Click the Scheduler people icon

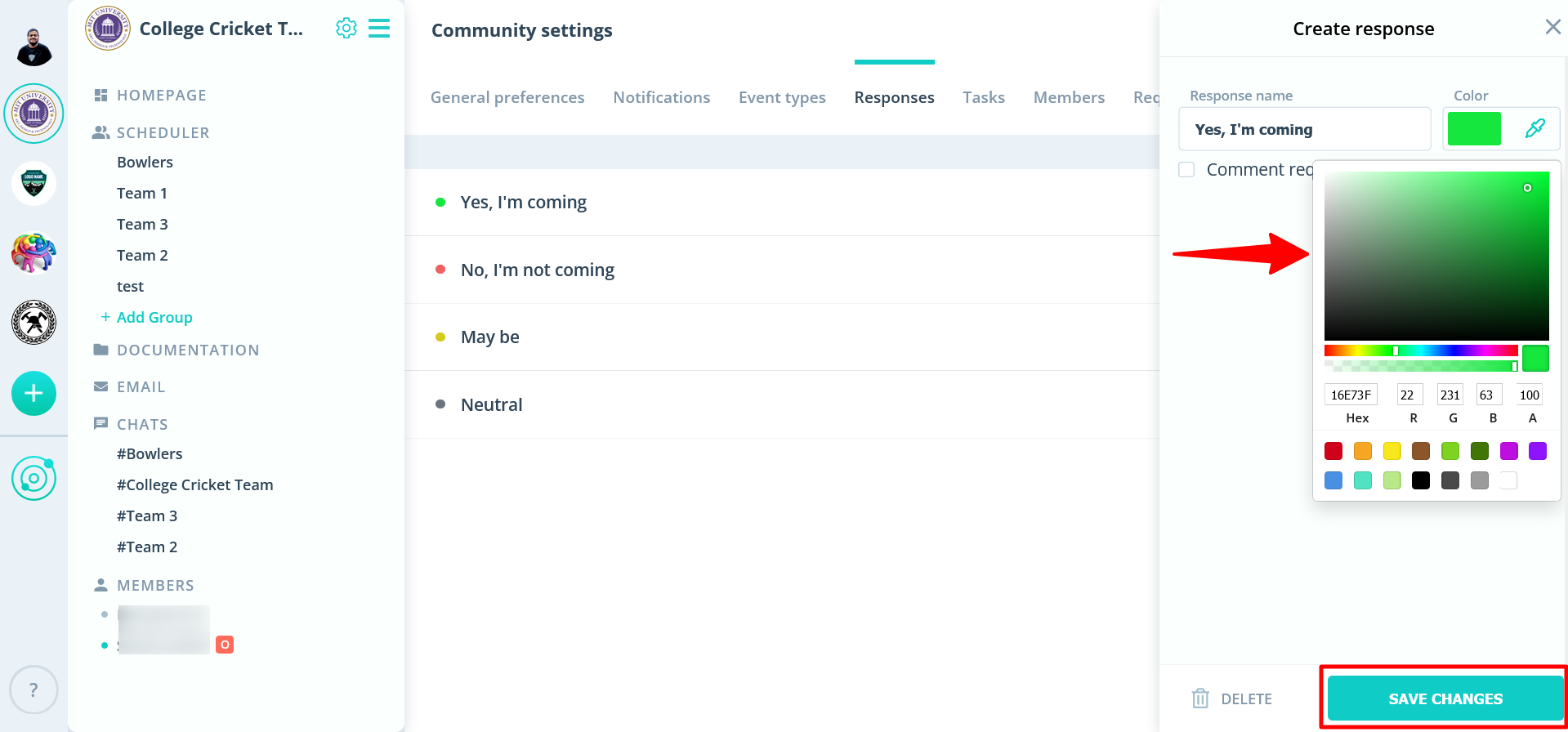point(101,132)
